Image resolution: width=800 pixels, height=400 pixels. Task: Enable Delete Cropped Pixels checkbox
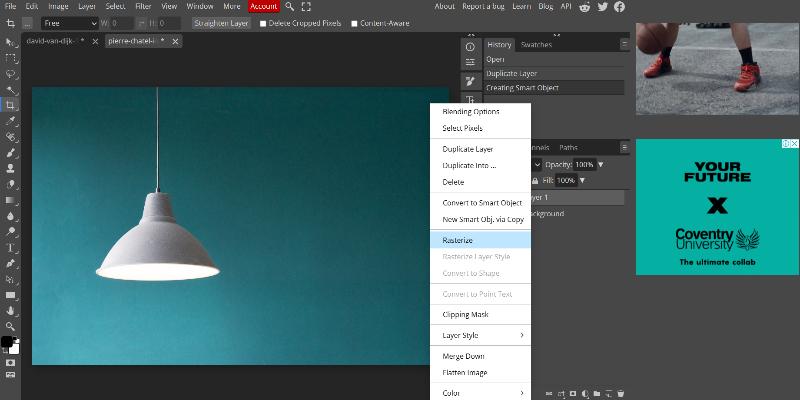pyautogui.click(x=263, y=23)
